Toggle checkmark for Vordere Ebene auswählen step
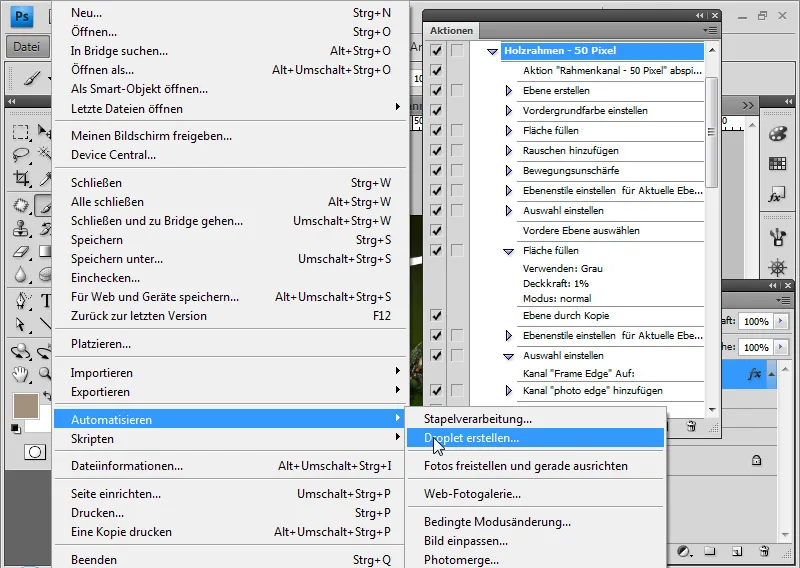The image size is (800, 568). (436, 230)
